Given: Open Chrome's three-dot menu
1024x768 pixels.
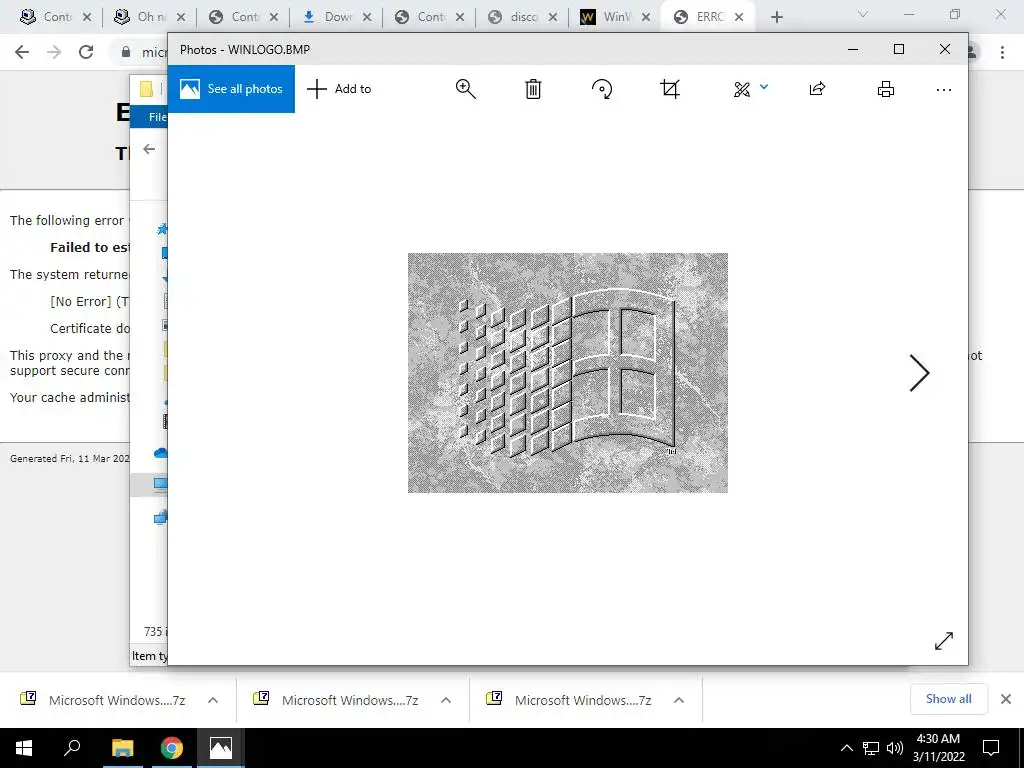Looking at the screenshot, I should point(1002,52).
